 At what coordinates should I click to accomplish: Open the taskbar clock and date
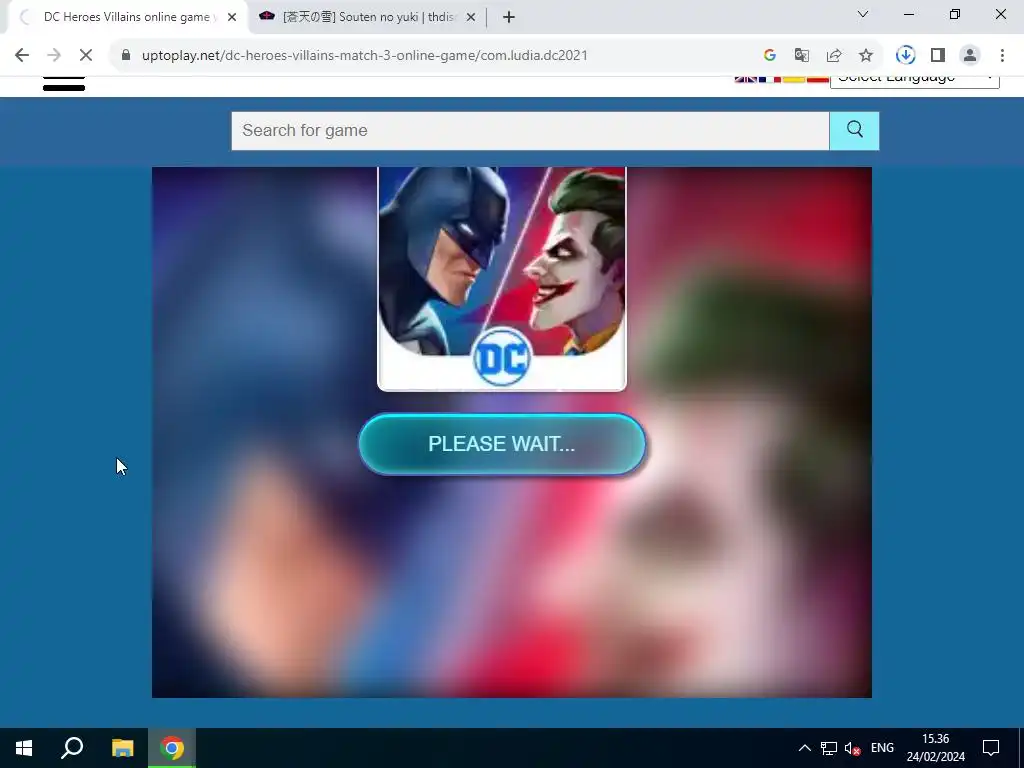(x=935, y=748)
